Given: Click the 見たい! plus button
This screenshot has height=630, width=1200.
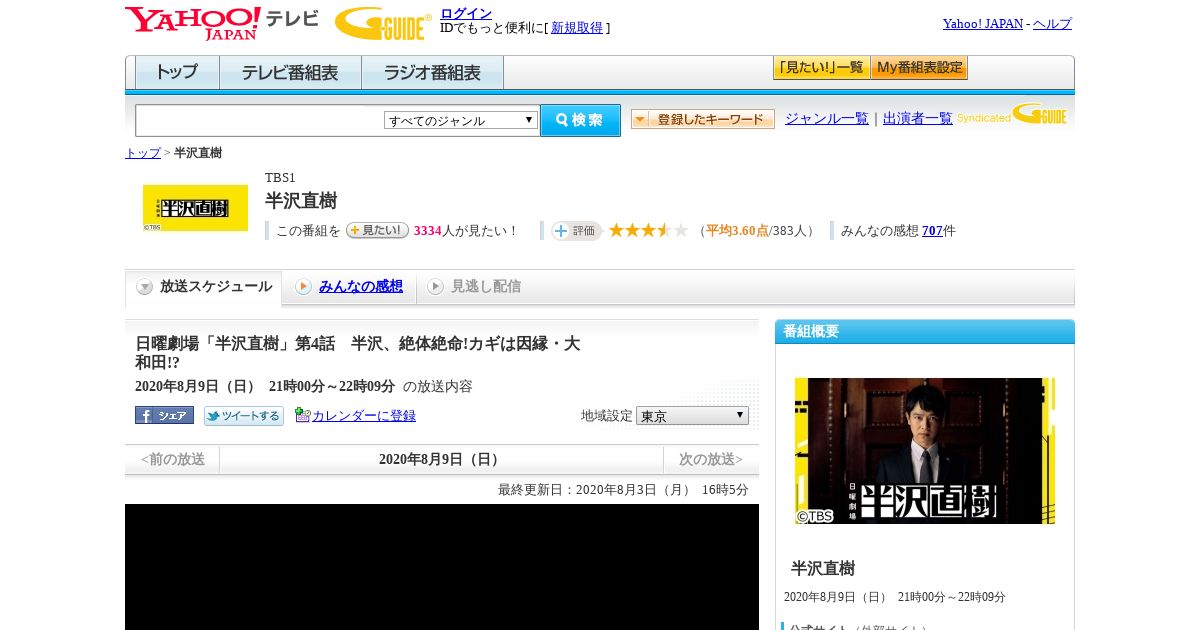Looking at the screenshot, I should pos(377,230).
